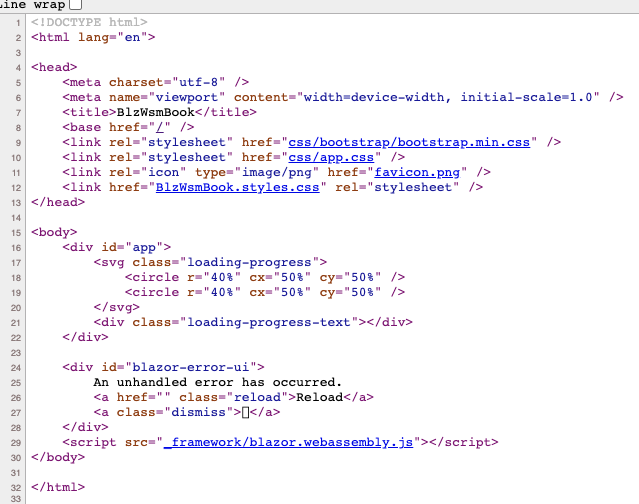Viewport: 639px width, 504px height.
Task: Open the css/app.css stylesheet link
Action: [331, 157]
